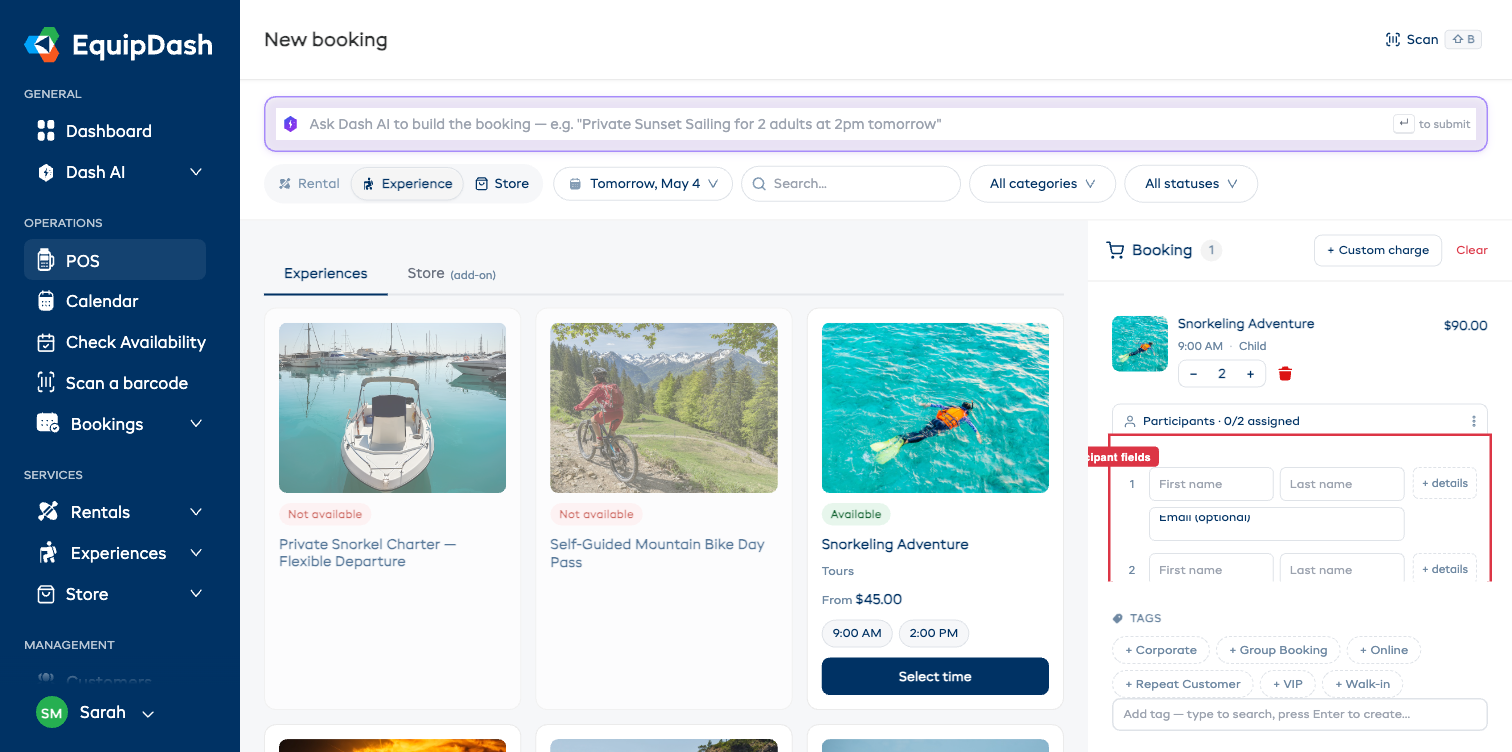This screenshot has height=752, width=1512.
Task: Click + details for participant 1
Action: (x=1445, y=483)
